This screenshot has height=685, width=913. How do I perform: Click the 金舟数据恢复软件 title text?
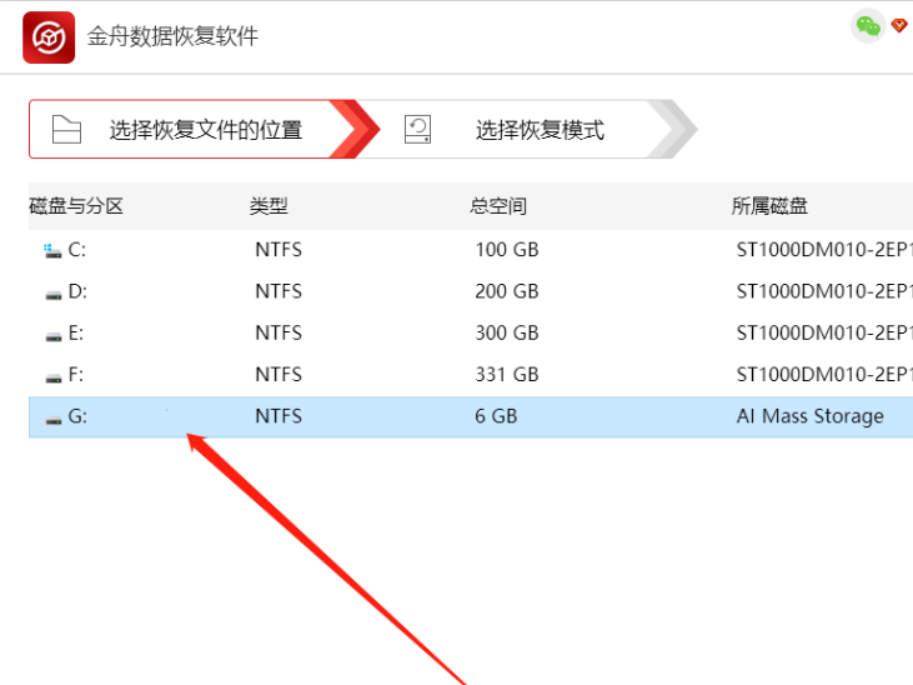pyautogui.click(x=172, y=36)
